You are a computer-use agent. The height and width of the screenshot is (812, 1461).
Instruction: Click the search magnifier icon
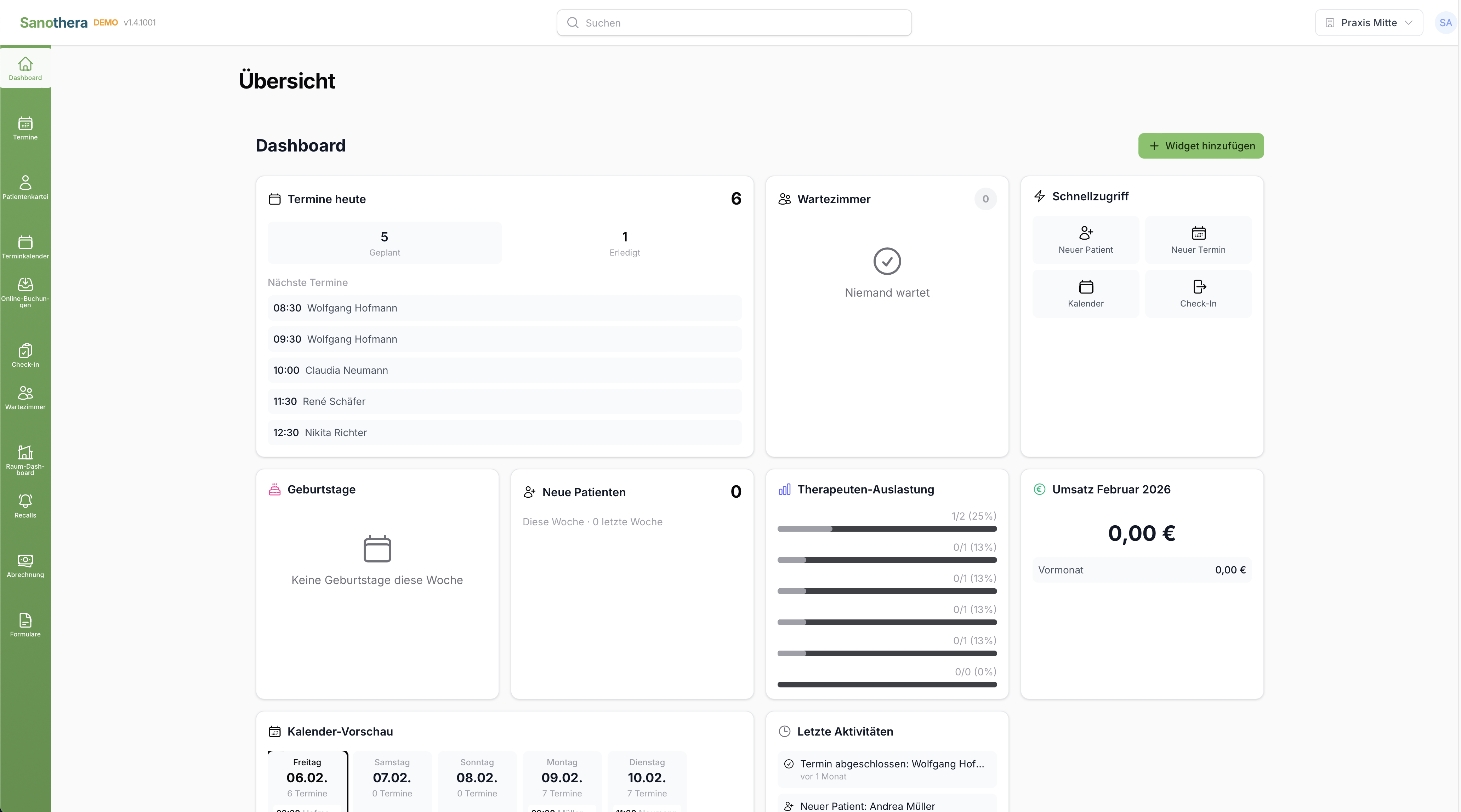(573, 23)
